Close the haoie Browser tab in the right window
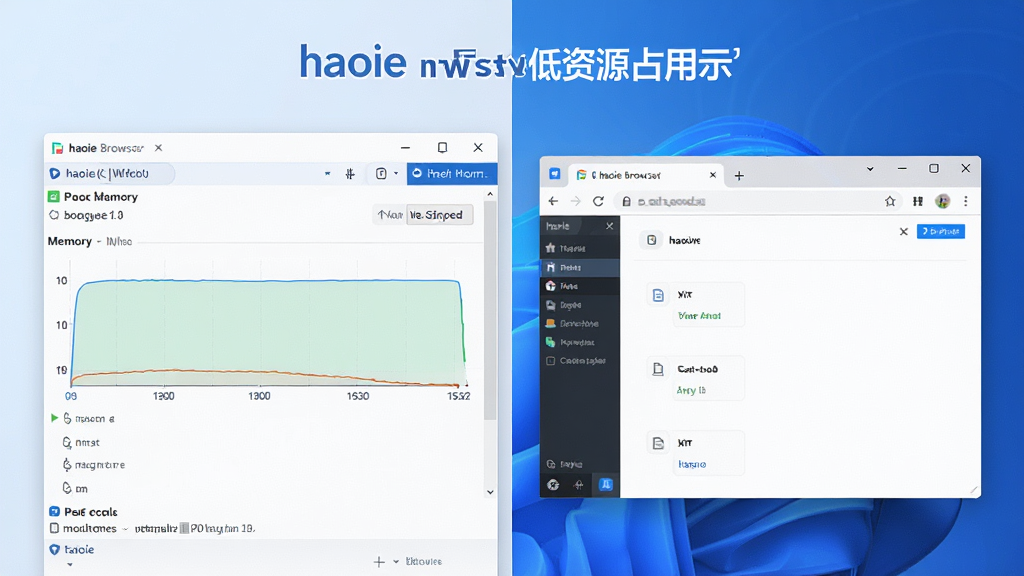Screen dimensions: 1024x576 pyautogui.click(x=712, y=175)
